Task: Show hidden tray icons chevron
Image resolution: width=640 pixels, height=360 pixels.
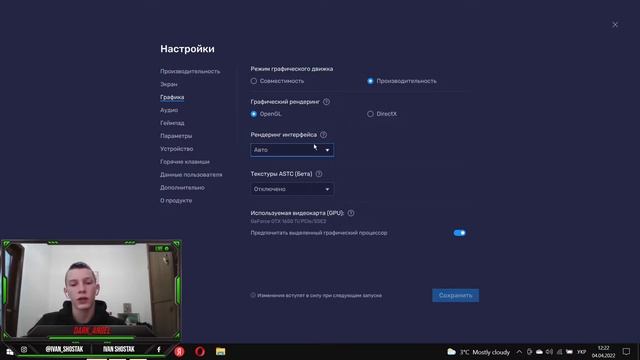Action: tap(519, 352)
